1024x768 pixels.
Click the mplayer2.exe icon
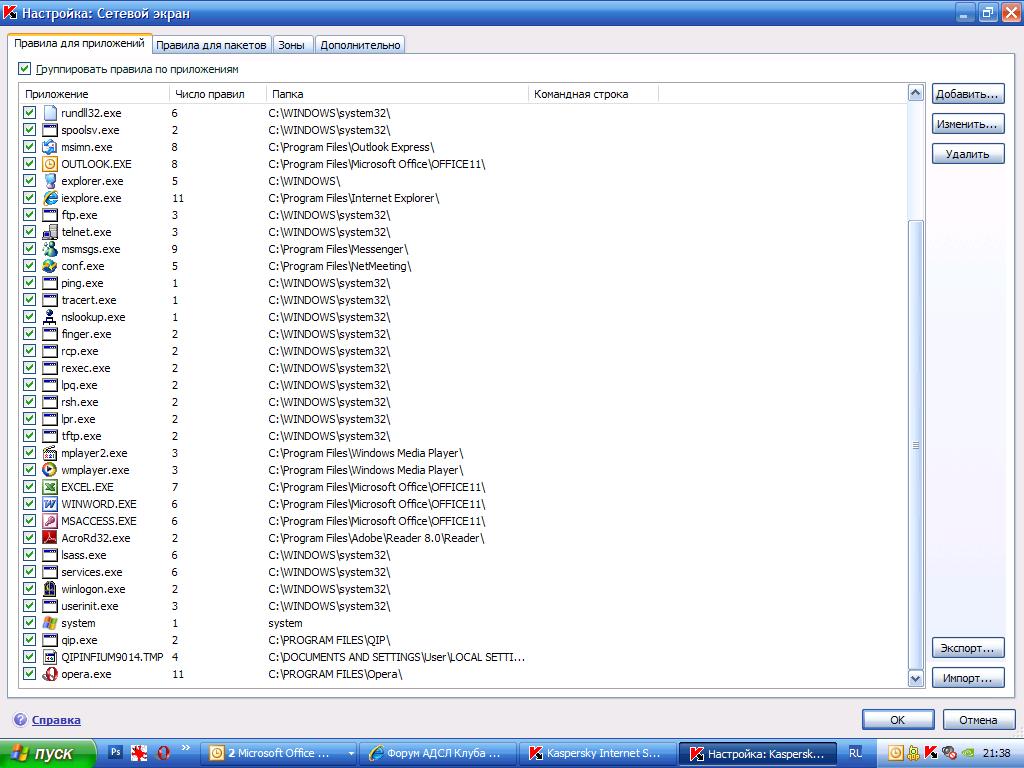click(50, 453)
